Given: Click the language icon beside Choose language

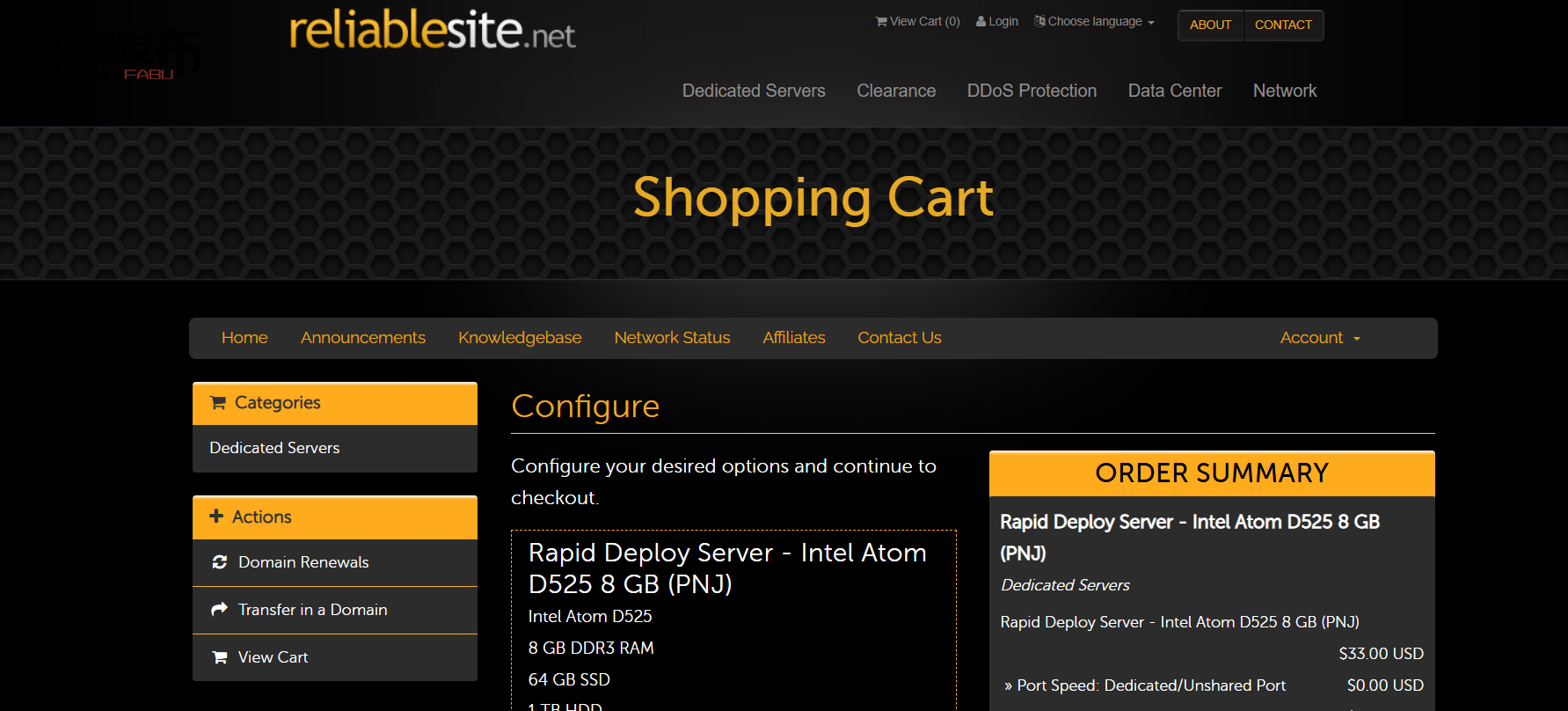Looking at the screenshot, I should [x=1039, y=22].
